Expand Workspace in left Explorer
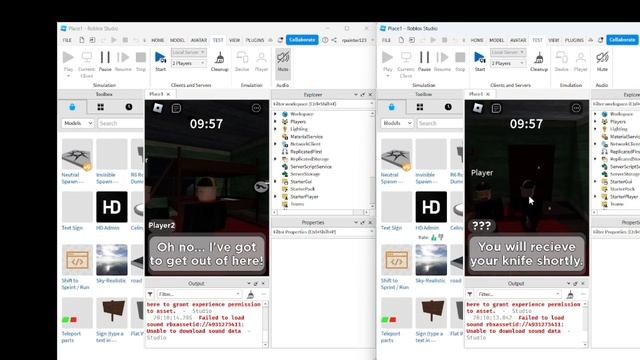Viewport: 640px width, 360px height. click(276, 114)
